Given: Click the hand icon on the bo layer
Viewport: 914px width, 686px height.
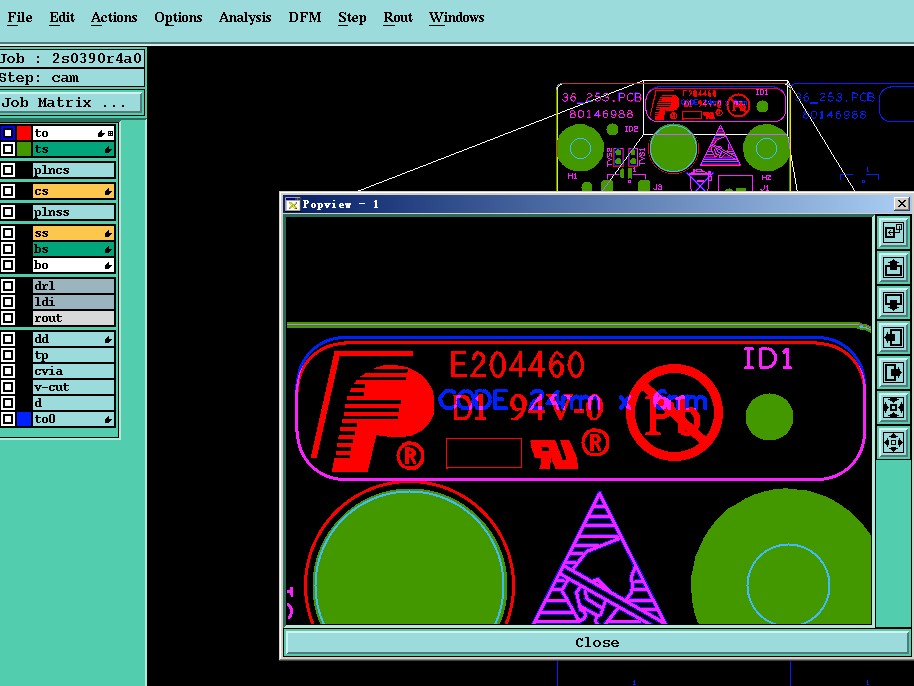Looking at the screenshot, I should coord(108,266).
